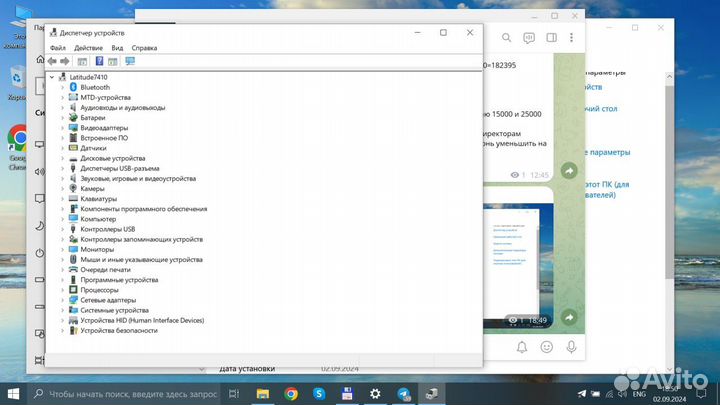Select Контроллеры запоминающих устройств item
This screenshot has height=405, width=720.
[141, 239]
